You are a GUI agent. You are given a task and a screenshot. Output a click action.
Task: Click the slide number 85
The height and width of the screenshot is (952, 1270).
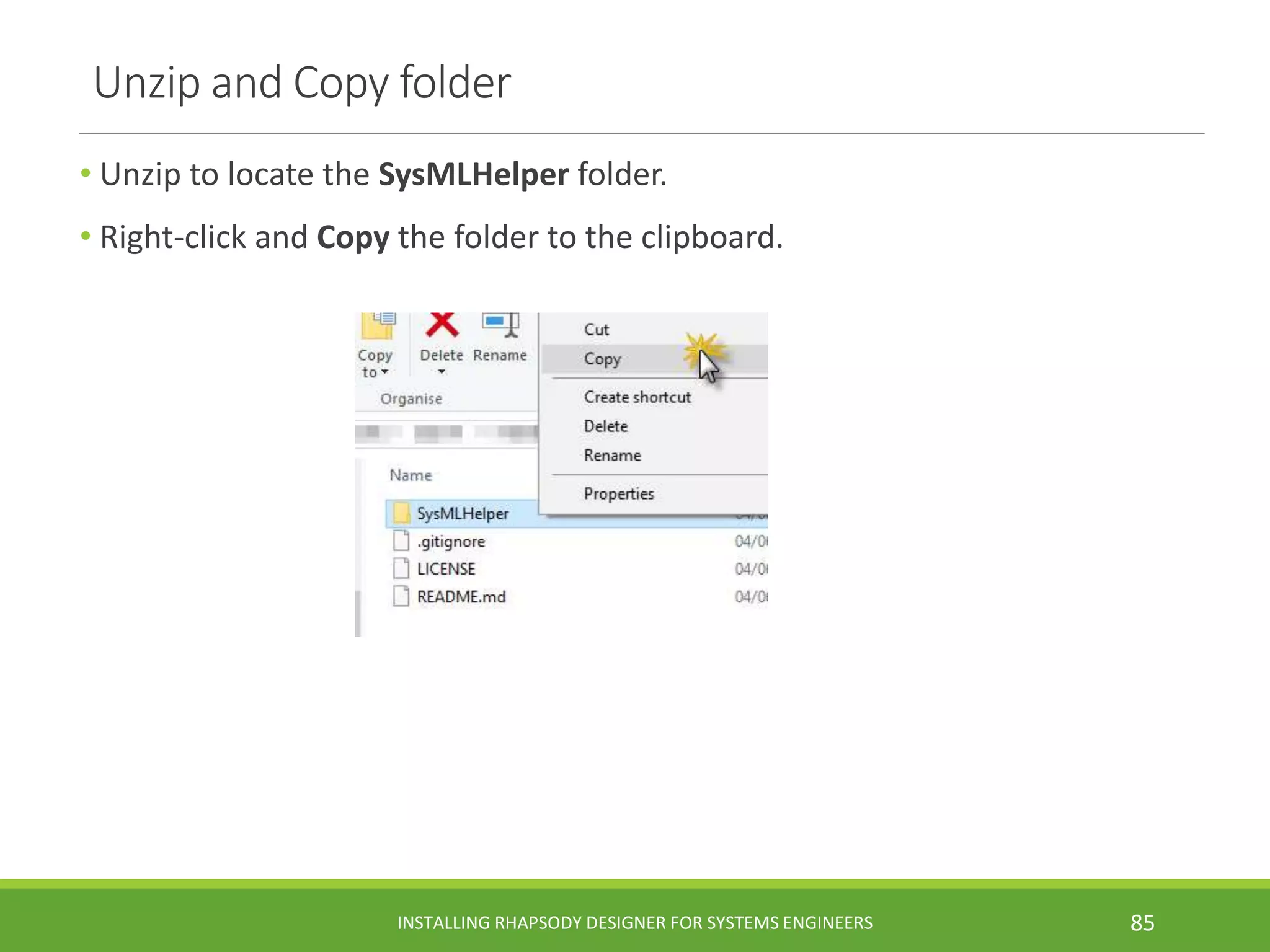pyautogui.click(x=1142, y=923)
